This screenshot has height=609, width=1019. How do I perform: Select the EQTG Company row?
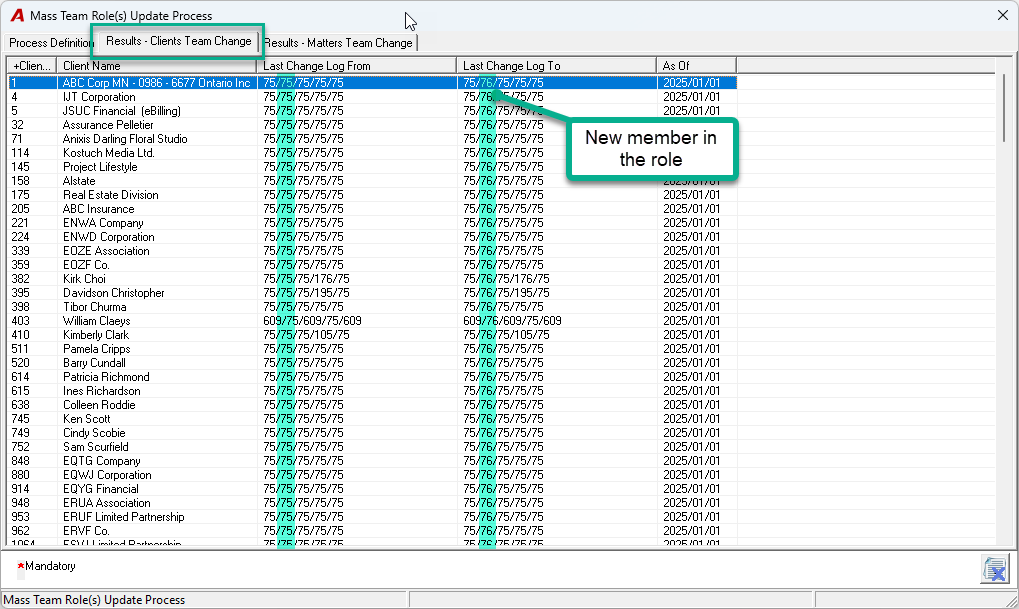click(x=372, y=461)
